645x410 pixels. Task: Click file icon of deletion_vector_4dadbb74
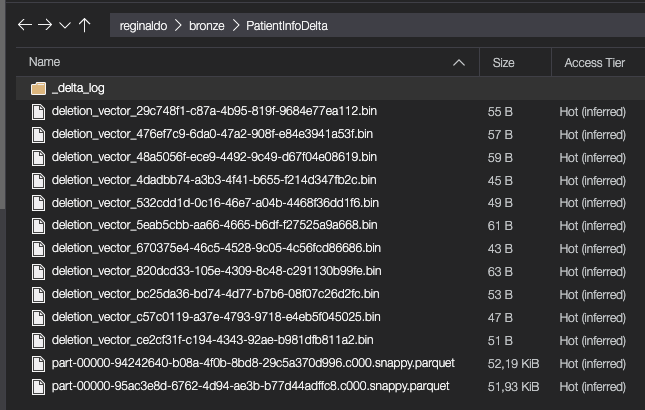[x=39, y=181]
